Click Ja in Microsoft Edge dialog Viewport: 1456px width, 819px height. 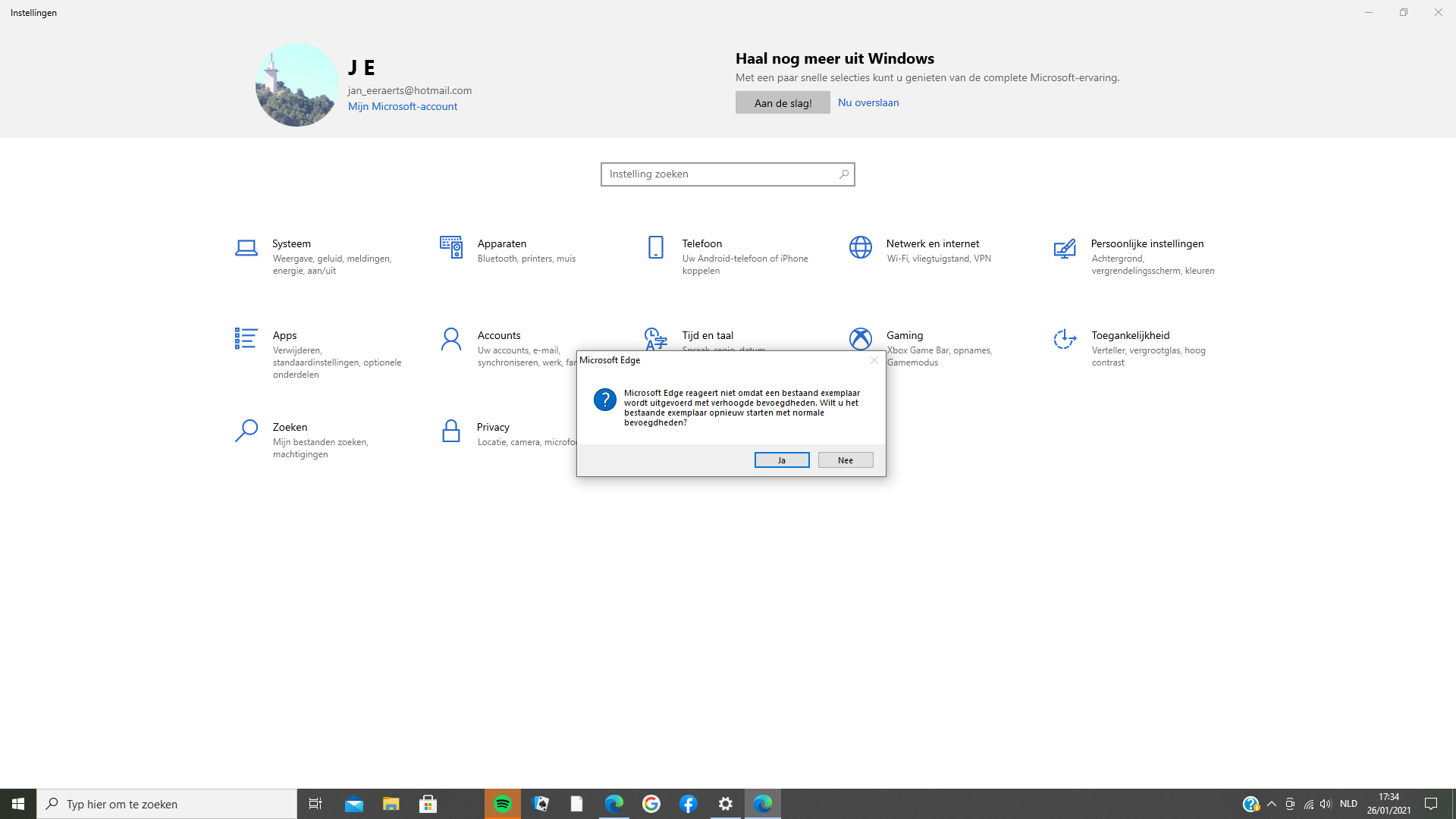coord(782,460)
